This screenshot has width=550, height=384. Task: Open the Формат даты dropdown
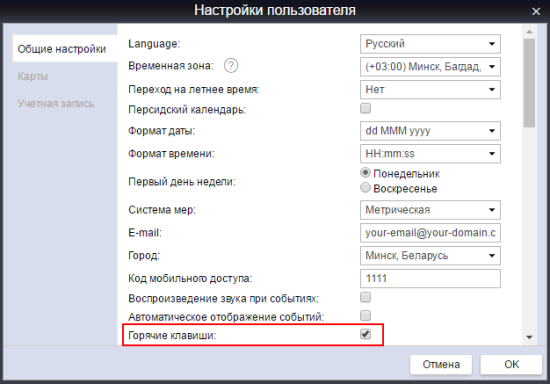coord(430,131)
